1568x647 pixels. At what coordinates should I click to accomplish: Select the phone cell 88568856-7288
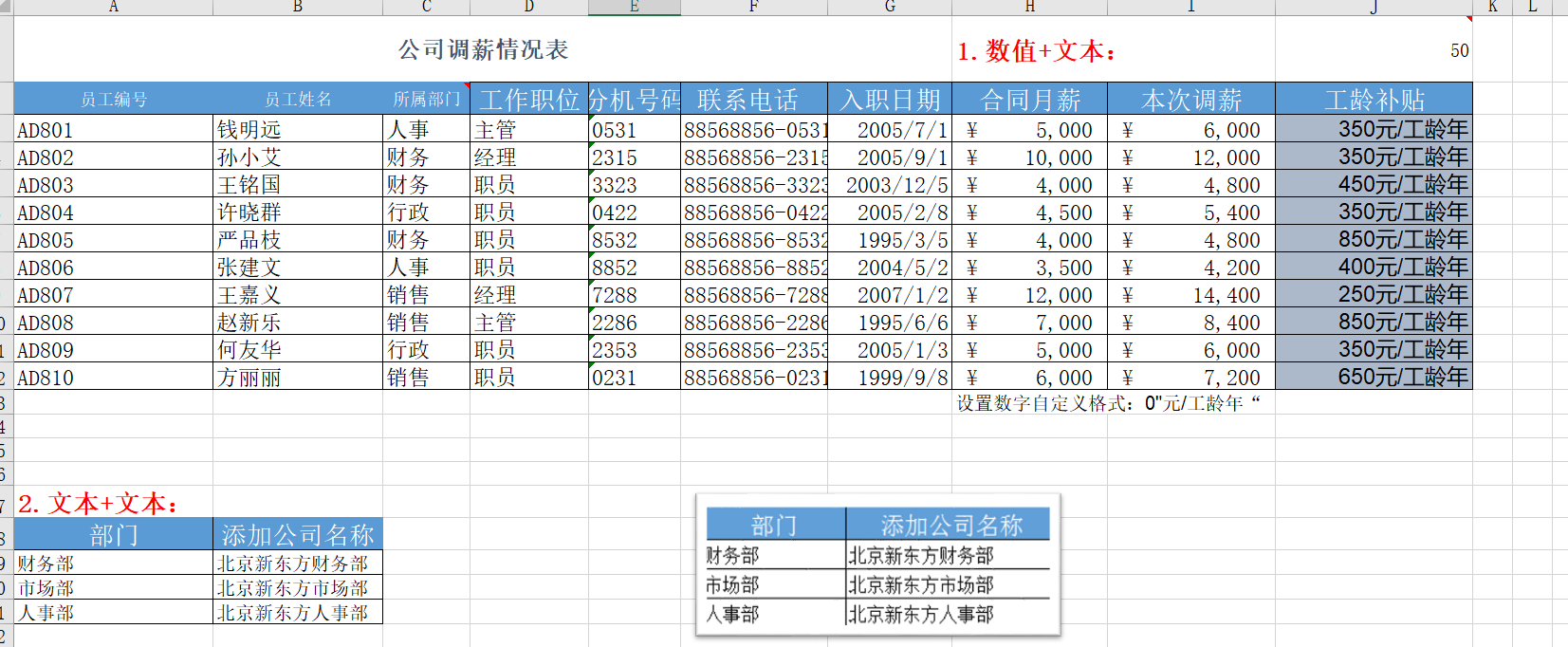pyautogui.click(x=754, y=295)
